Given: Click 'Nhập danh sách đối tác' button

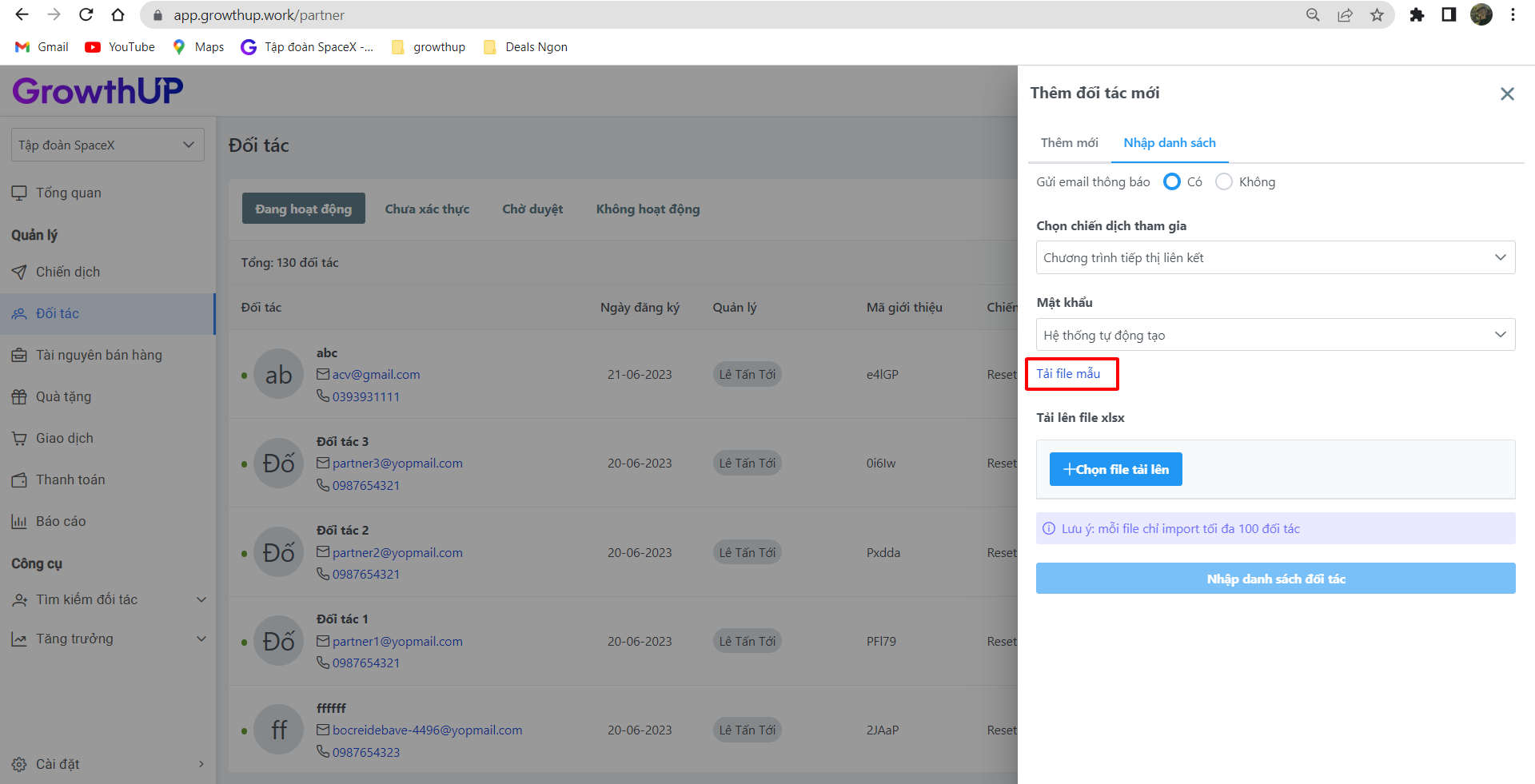Looking at the screenshot, I should click(1275, 579).
